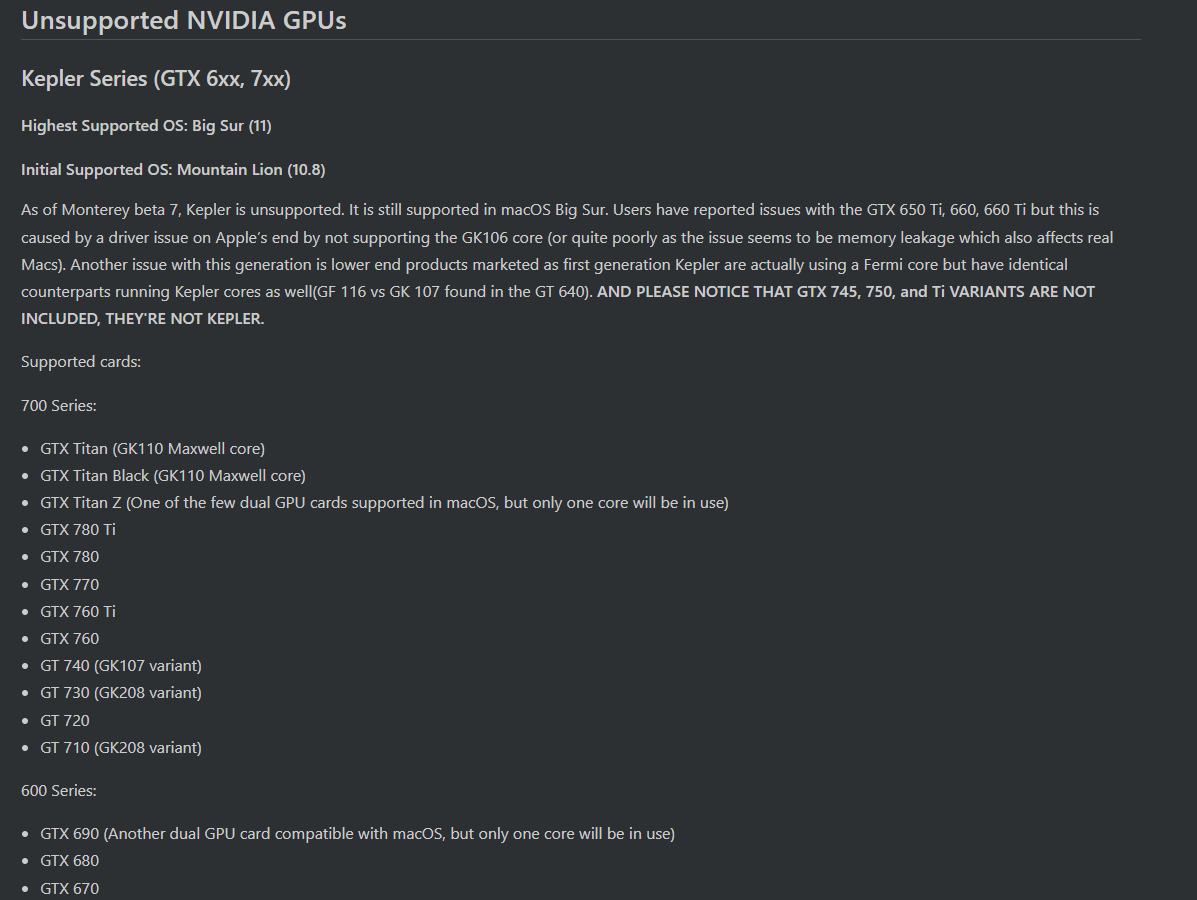
Task: Click the GT 740 (GK107 variant) entry
Action: [121, 666]
